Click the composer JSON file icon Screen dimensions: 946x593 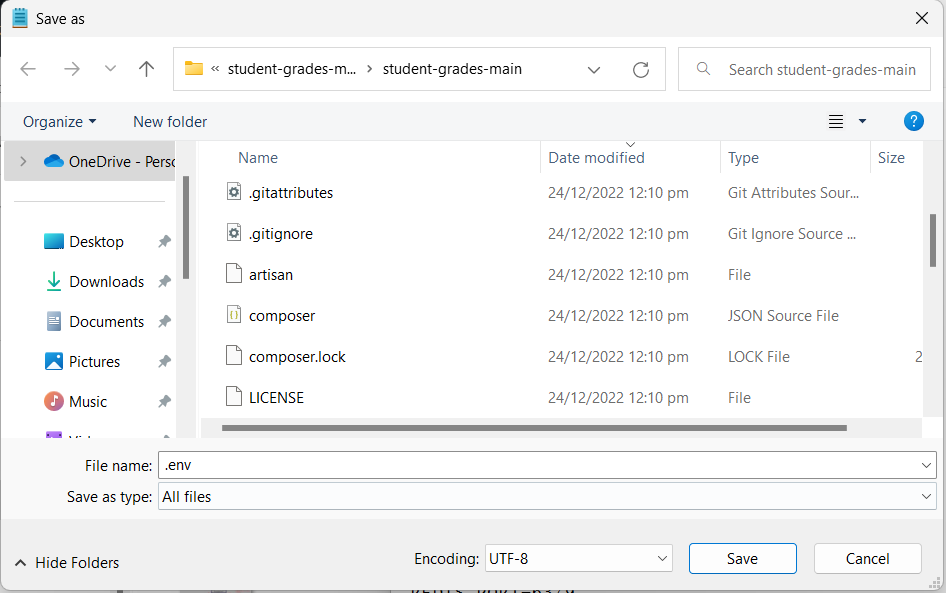(x=234, y=315)
